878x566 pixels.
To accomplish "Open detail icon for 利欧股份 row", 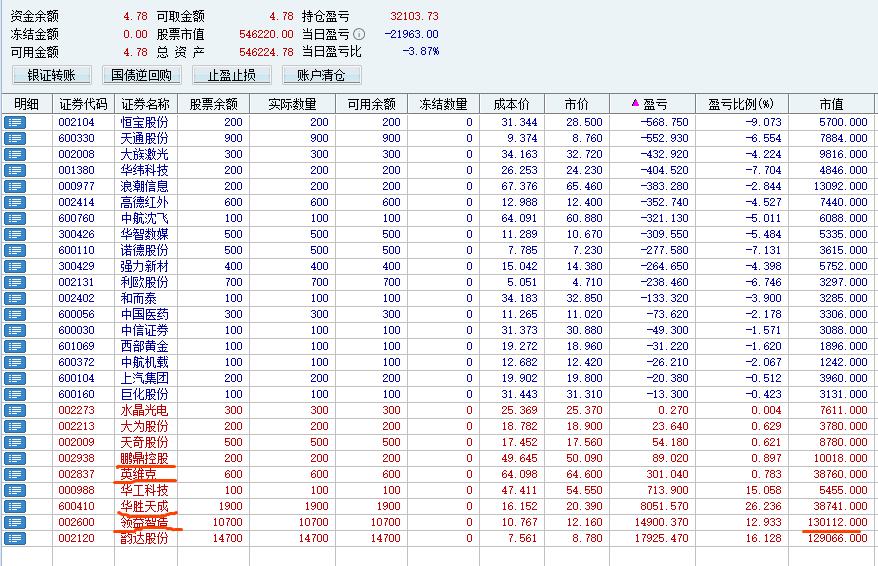I will [15, 283].
